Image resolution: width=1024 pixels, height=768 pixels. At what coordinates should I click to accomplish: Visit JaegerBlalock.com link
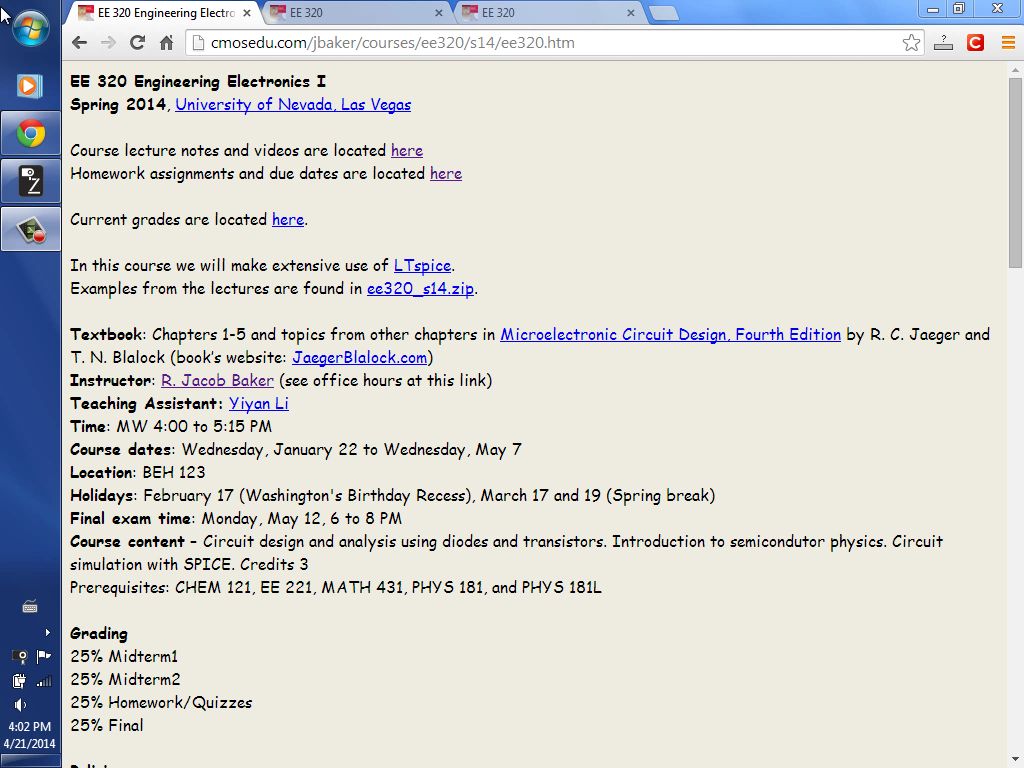[360, 357]
